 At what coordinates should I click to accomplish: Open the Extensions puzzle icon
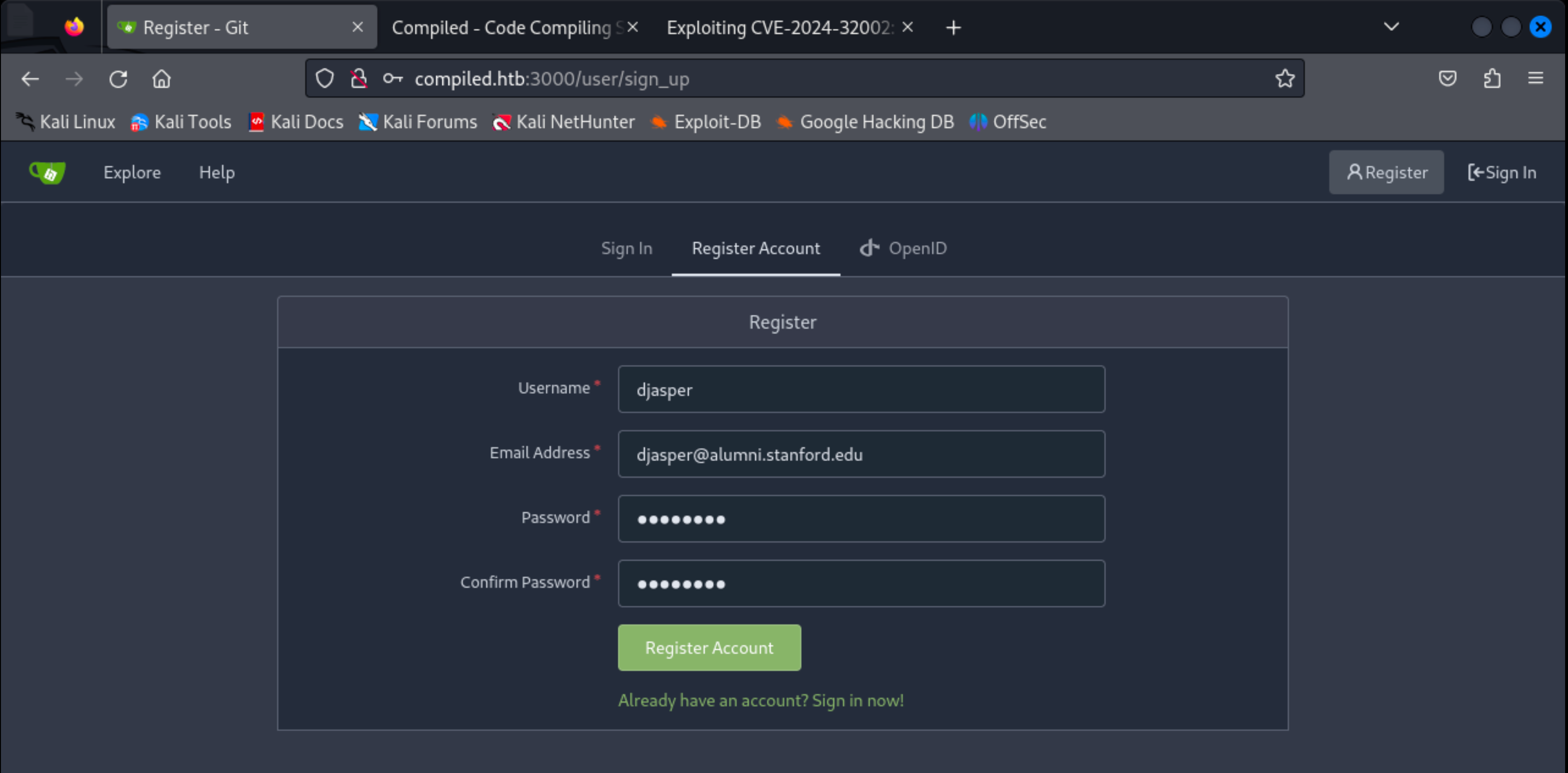[x=1491, y=78]
